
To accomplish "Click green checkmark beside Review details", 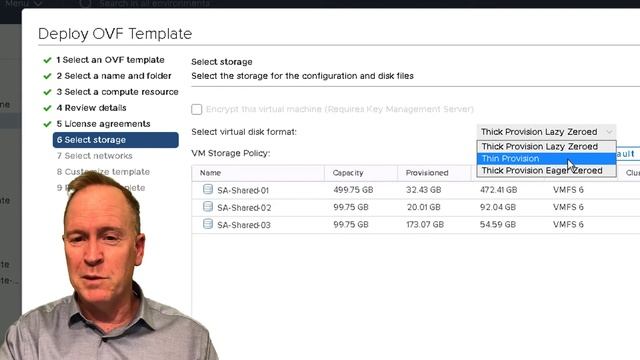I will tap(47, 108).
